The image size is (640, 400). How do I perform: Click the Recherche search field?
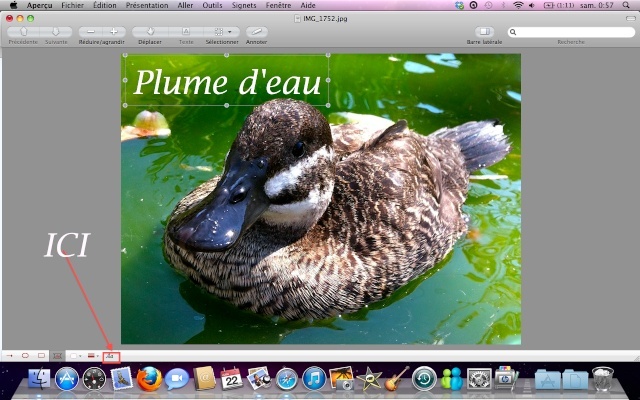[571, 32]
